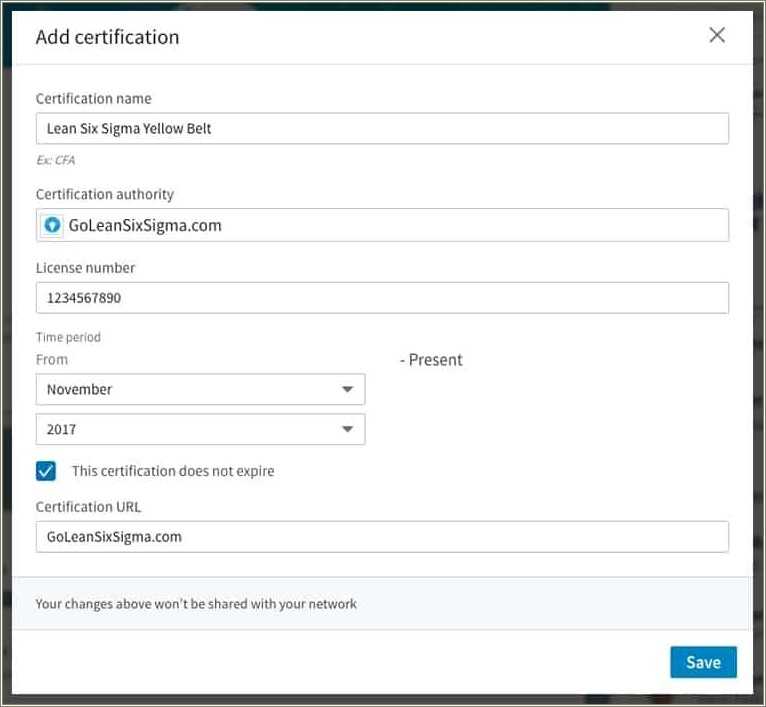Click the 'License number' label
The width and height of the screenshot is (766, 707).
[85, 268]
